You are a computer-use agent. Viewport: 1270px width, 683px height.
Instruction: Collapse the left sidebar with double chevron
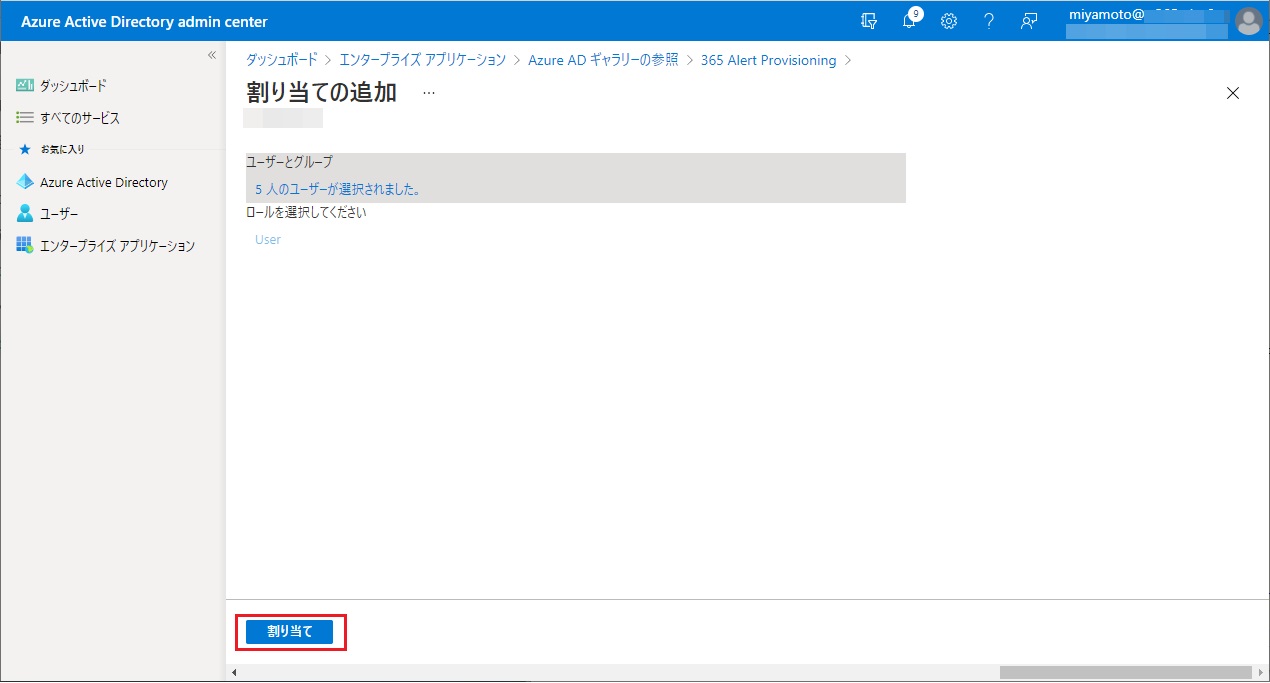(x=211, y=55)
